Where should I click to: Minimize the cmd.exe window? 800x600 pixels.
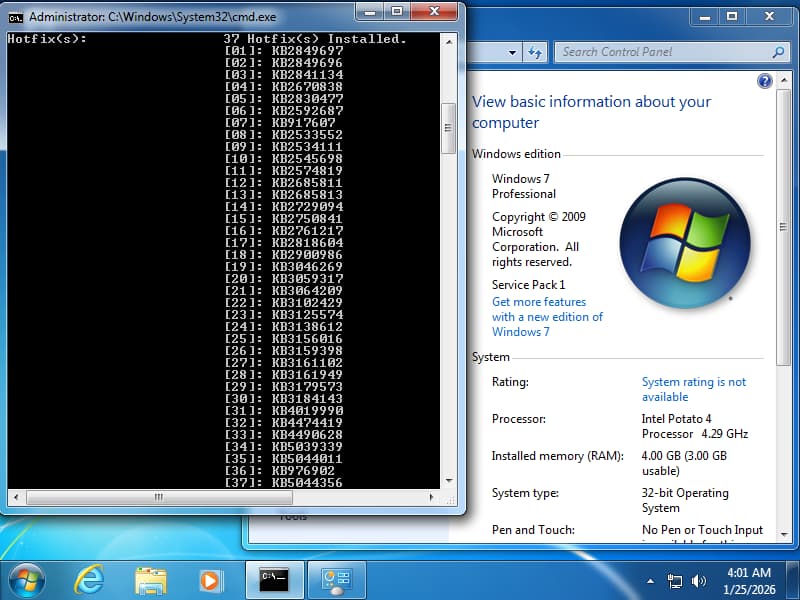pos(371,12)
